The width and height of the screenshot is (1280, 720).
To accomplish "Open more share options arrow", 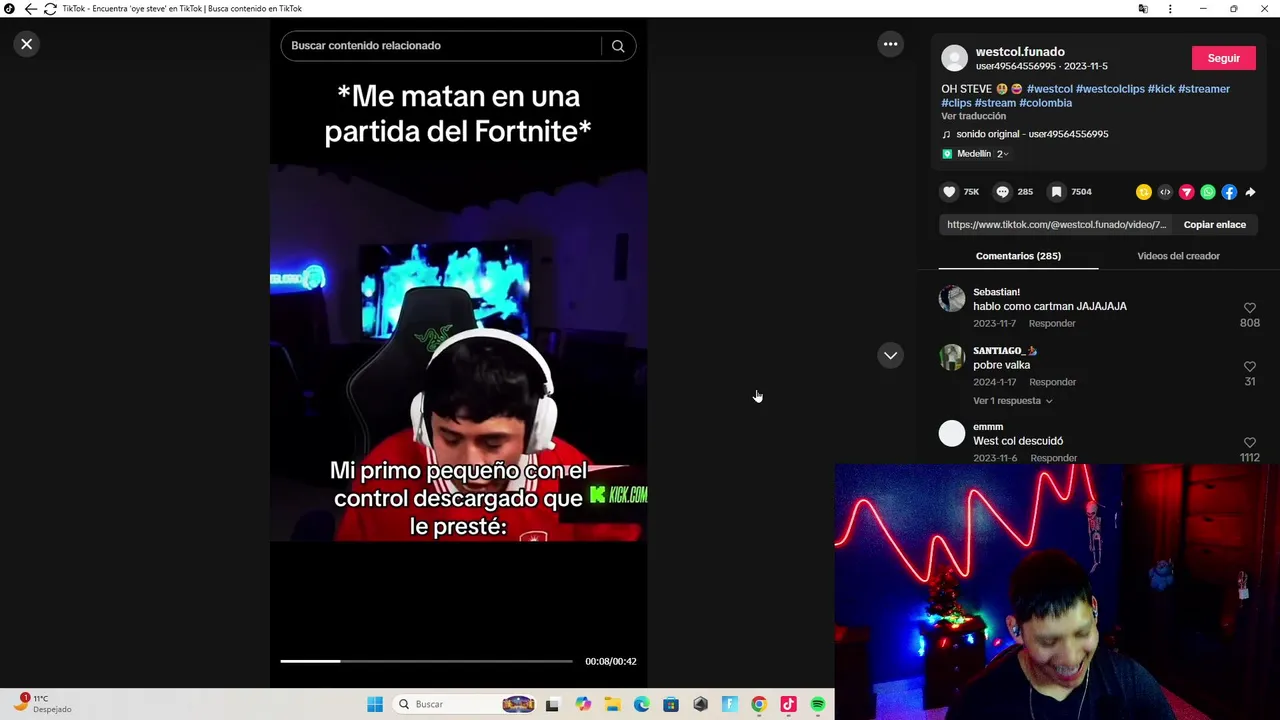I will (x=1250, y=192).
